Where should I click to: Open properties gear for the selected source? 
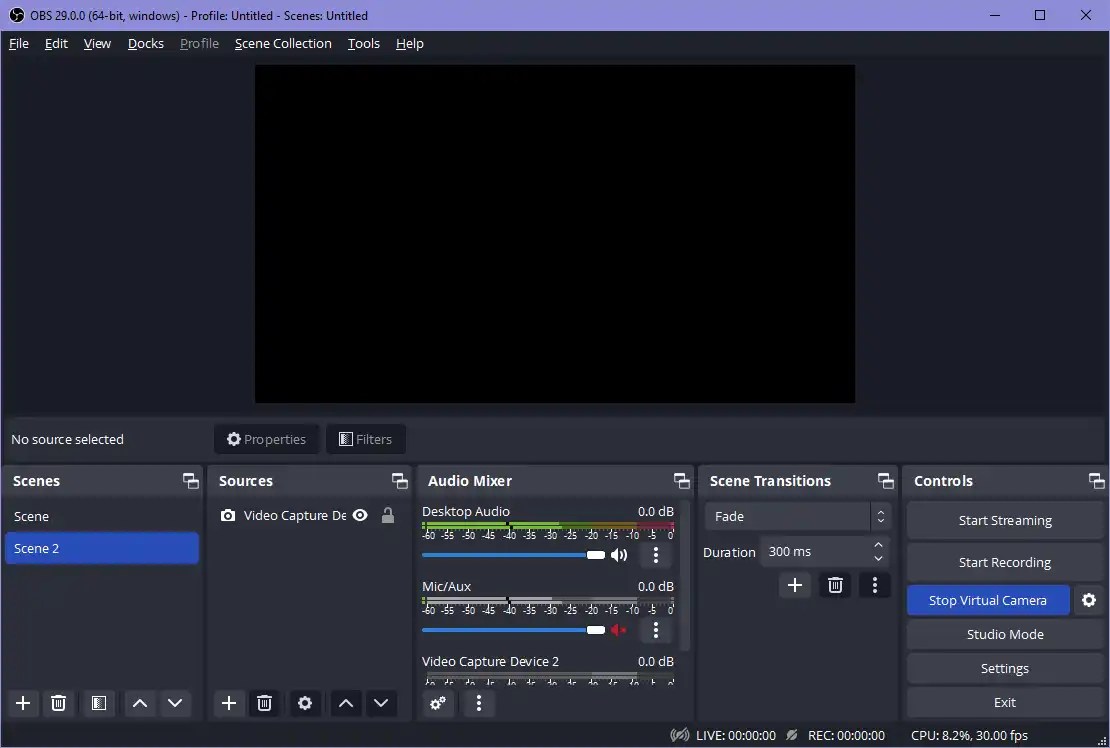tap(304, 703)
